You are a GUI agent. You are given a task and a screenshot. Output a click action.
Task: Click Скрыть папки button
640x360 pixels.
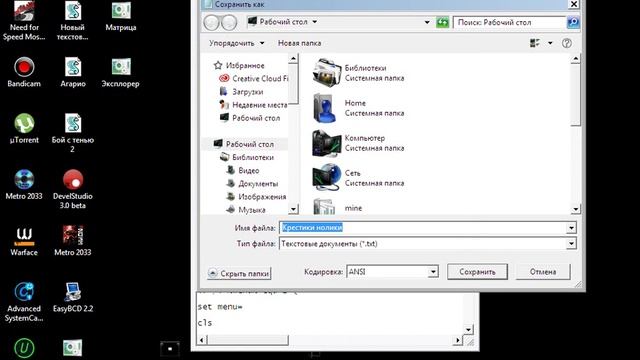(x=239, y=273)
